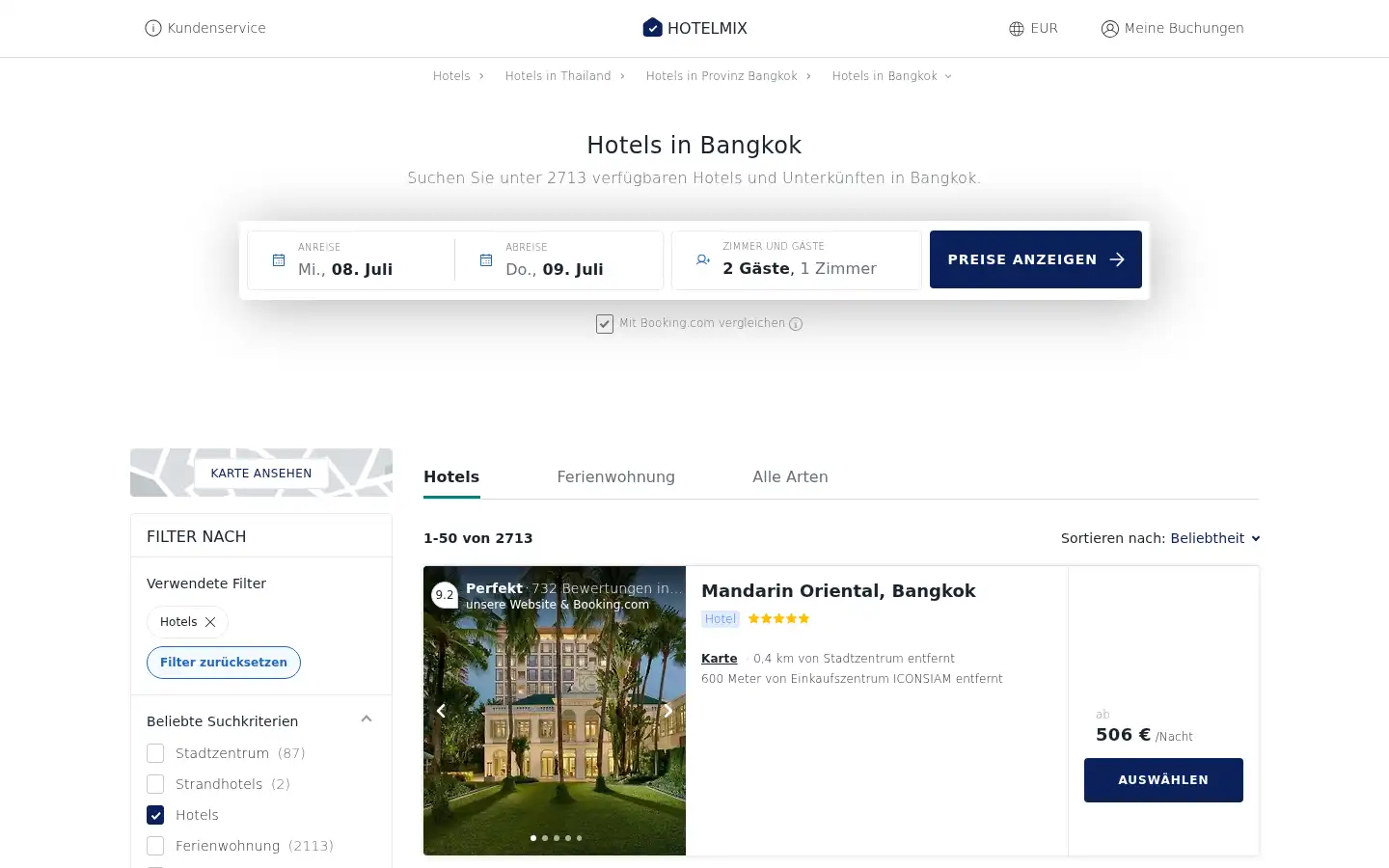Image resolution: width=1389 pixels, height=868 pixels.
Task: Open Hotels in Bangkok breadcrumb dropdown
Action: click(892, 76)
